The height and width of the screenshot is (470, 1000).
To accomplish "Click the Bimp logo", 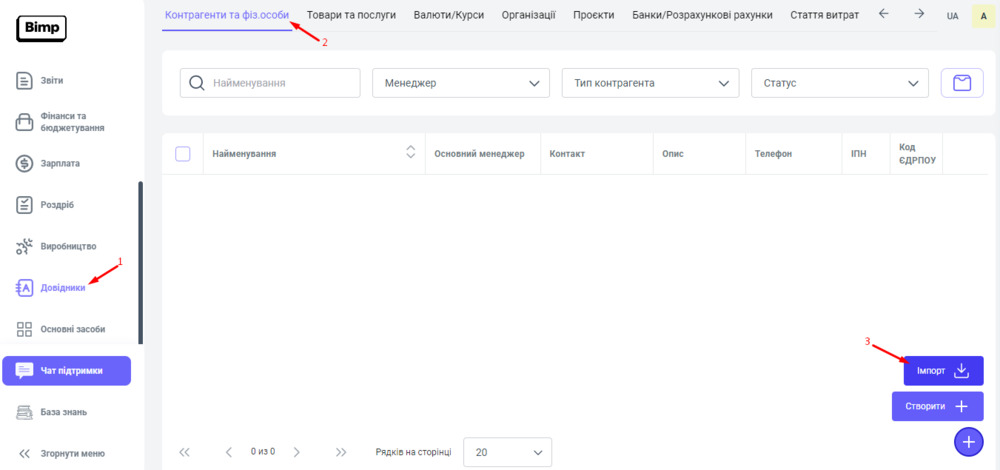I will click(41, 28).
